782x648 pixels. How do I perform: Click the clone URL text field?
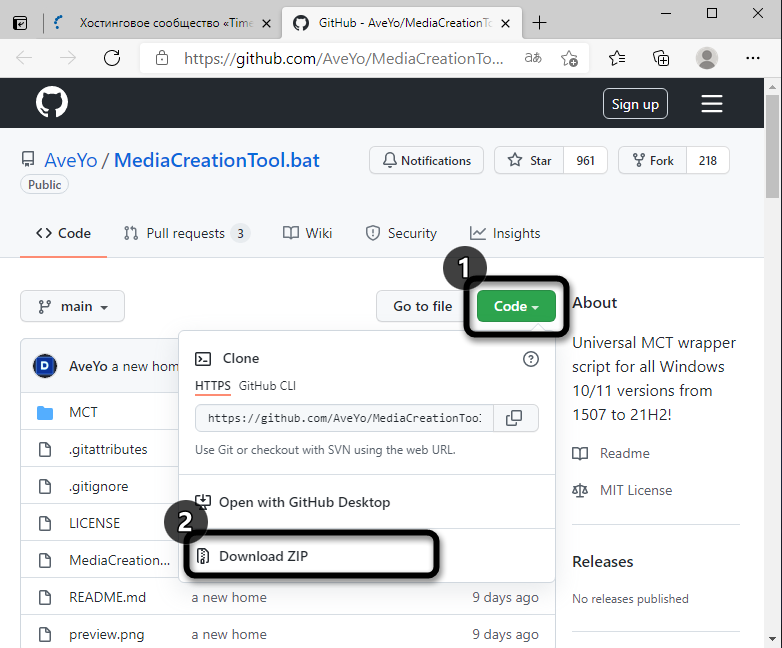click(x=344, y=418)
